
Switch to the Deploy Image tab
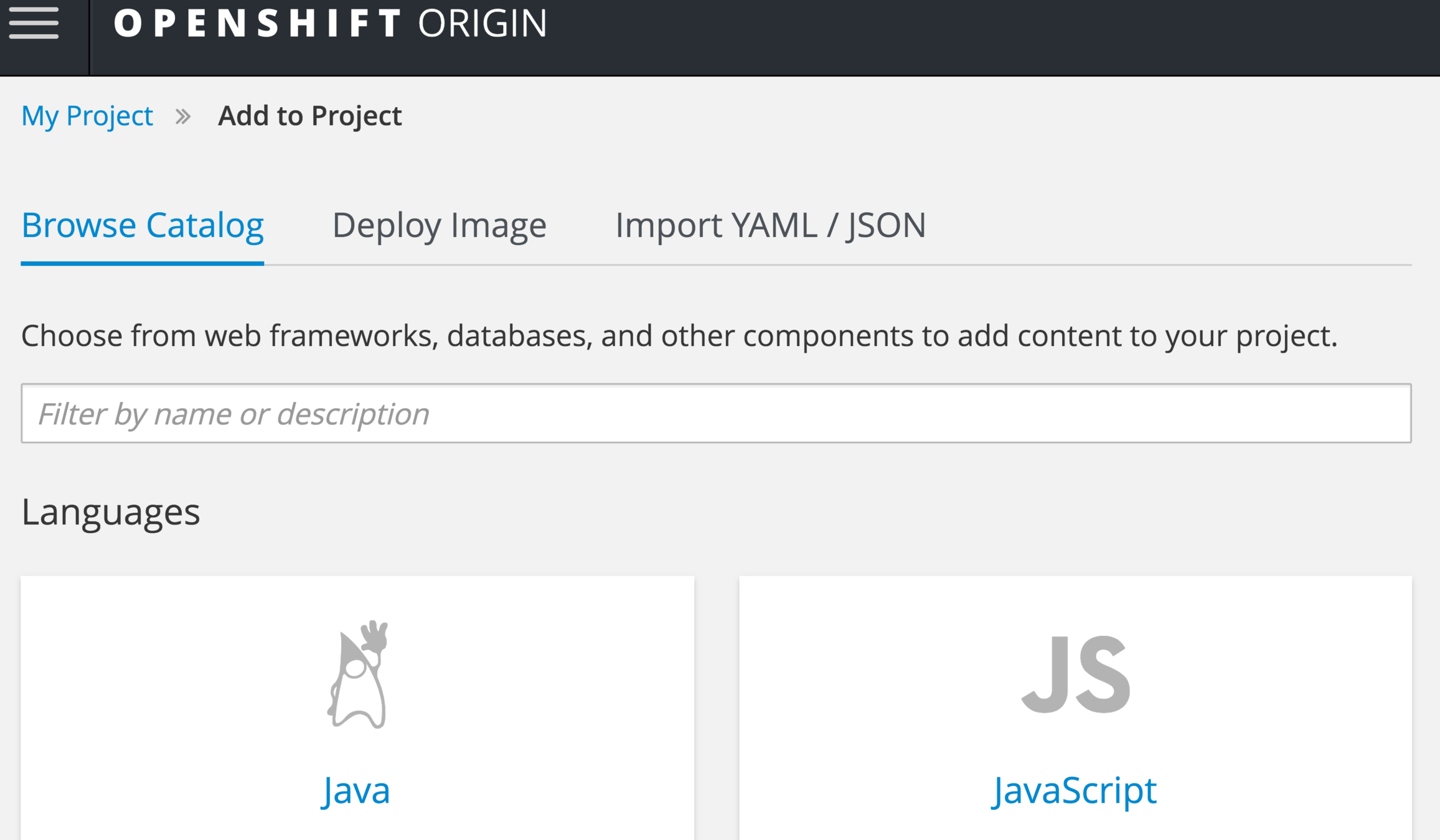[x=439, y=225]
